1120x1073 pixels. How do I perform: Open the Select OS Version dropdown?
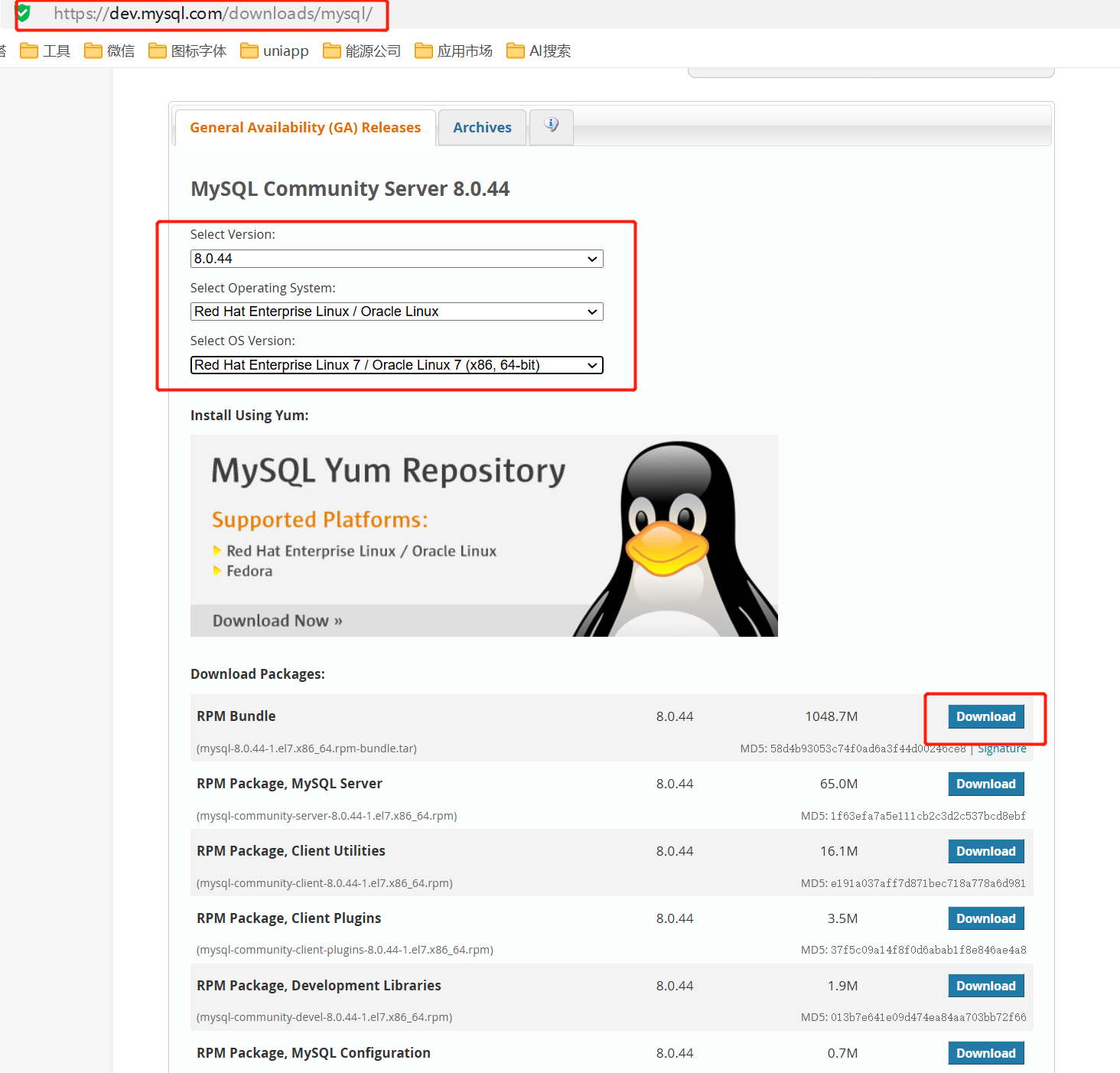[x=396, y=365]
